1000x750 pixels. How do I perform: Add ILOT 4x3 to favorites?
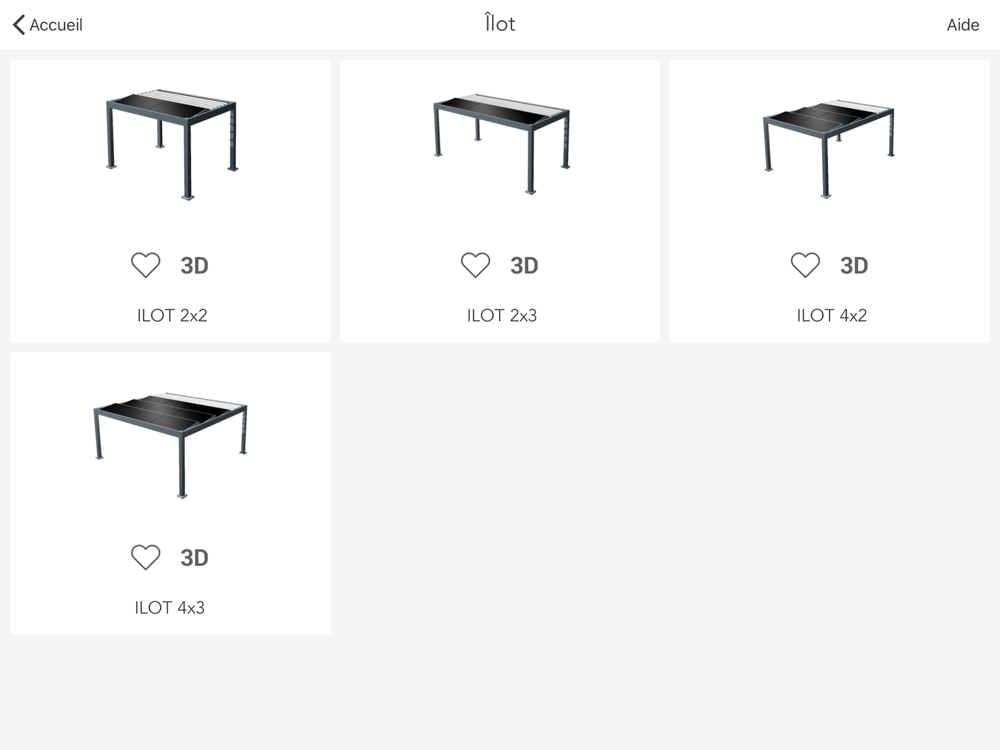pyautogui.click(x=146, y=557)
